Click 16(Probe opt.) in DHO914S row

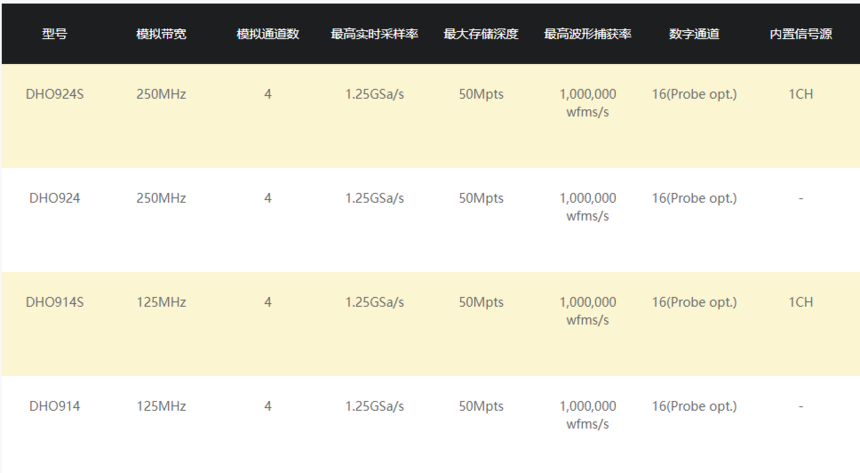(x=694, y=302)
